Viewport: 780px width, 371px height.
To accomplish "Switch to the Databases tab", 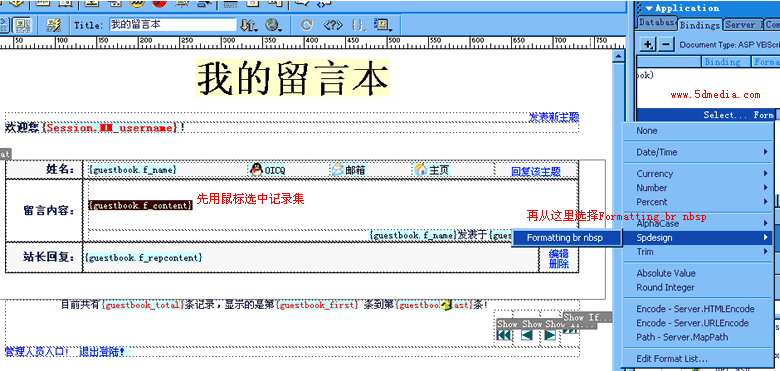I will click(x=657, y=23).
